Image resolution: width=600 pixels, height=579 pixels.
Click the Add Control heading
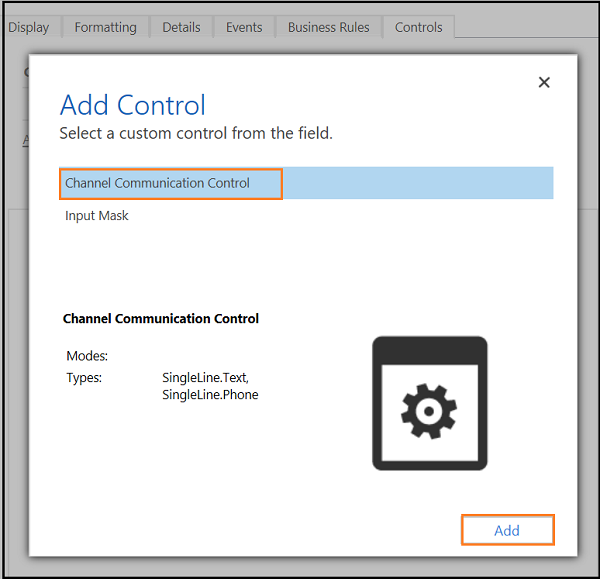[x=133, y=105]
